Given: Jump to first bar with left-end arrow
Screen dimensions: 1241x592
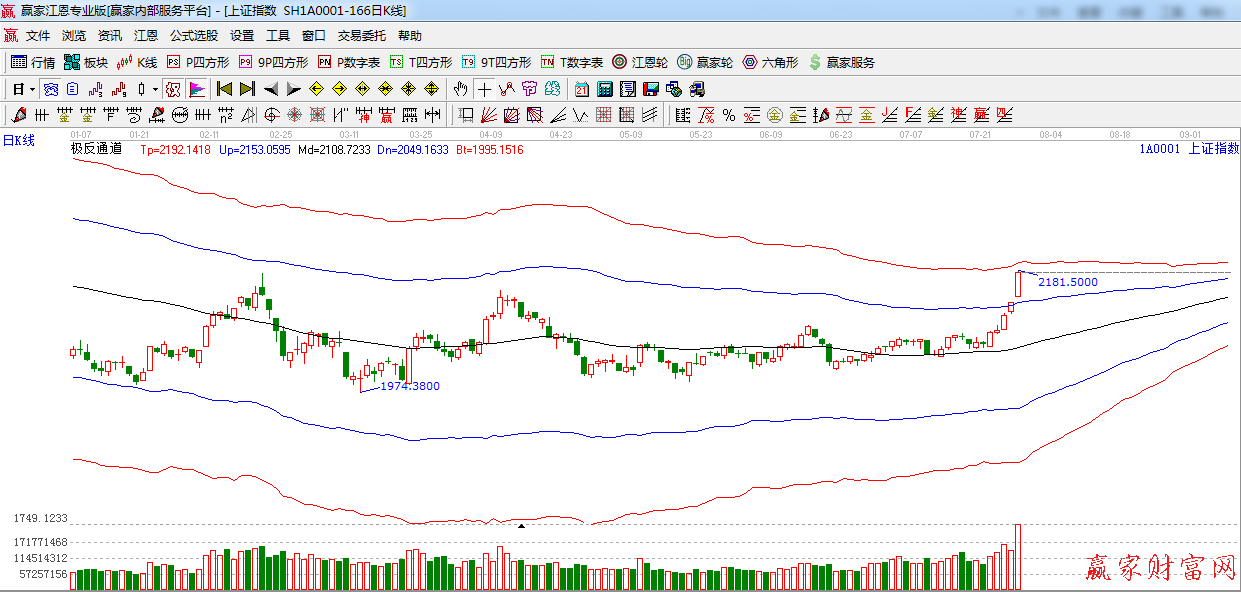Looking at the screenshot, I should [x=225, y=89].
